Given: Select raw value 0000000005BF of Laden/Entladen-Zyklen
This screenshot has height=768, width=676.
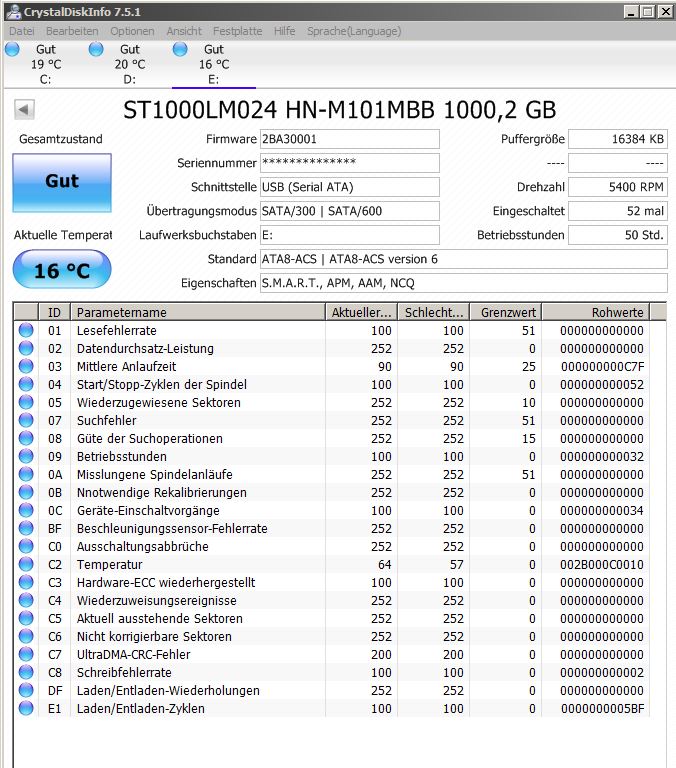Looking at the screenshot, I should 603,709.
